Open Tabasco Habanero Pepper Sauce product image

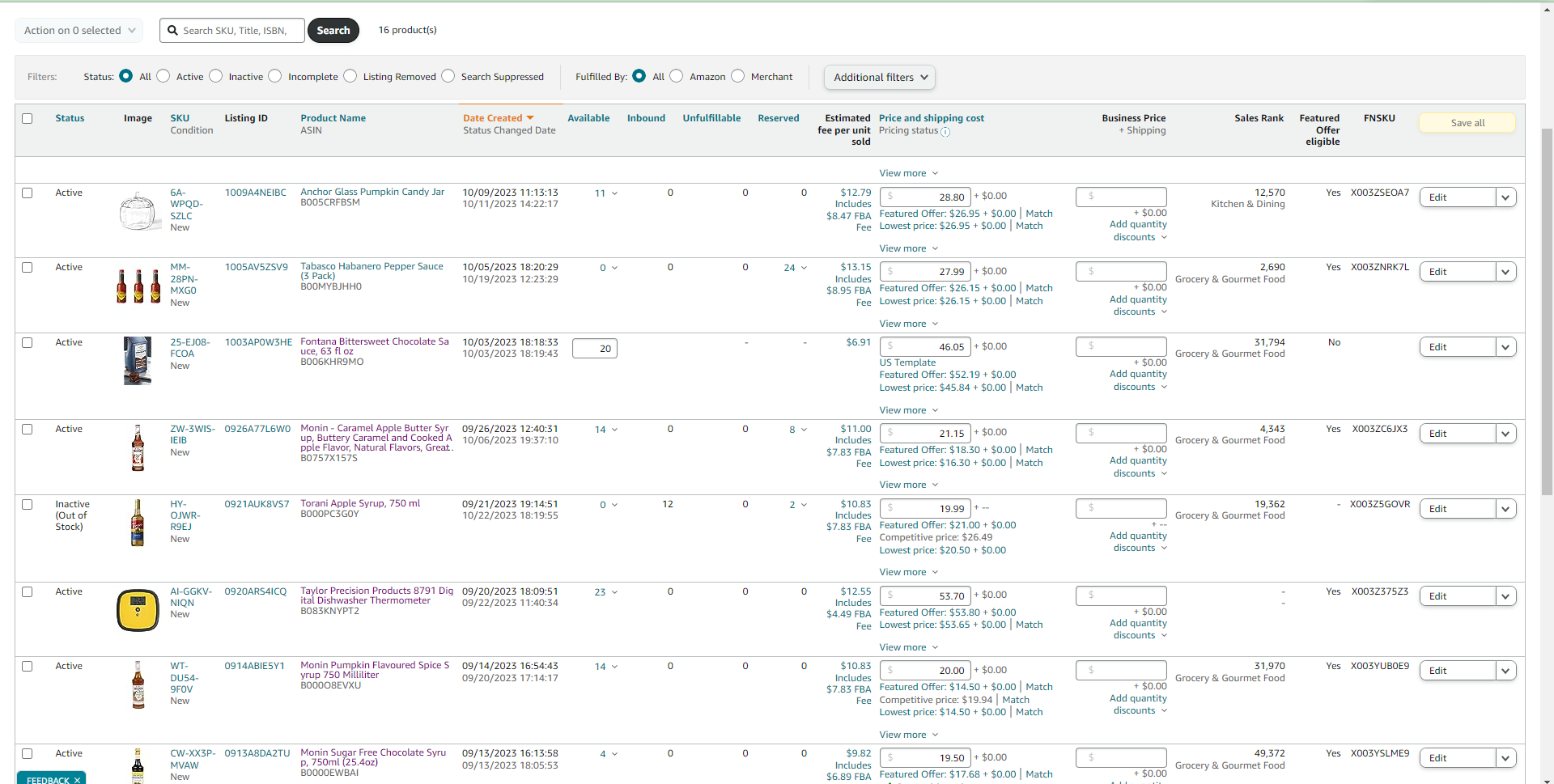pyautogui.click(x=138, y=286)
